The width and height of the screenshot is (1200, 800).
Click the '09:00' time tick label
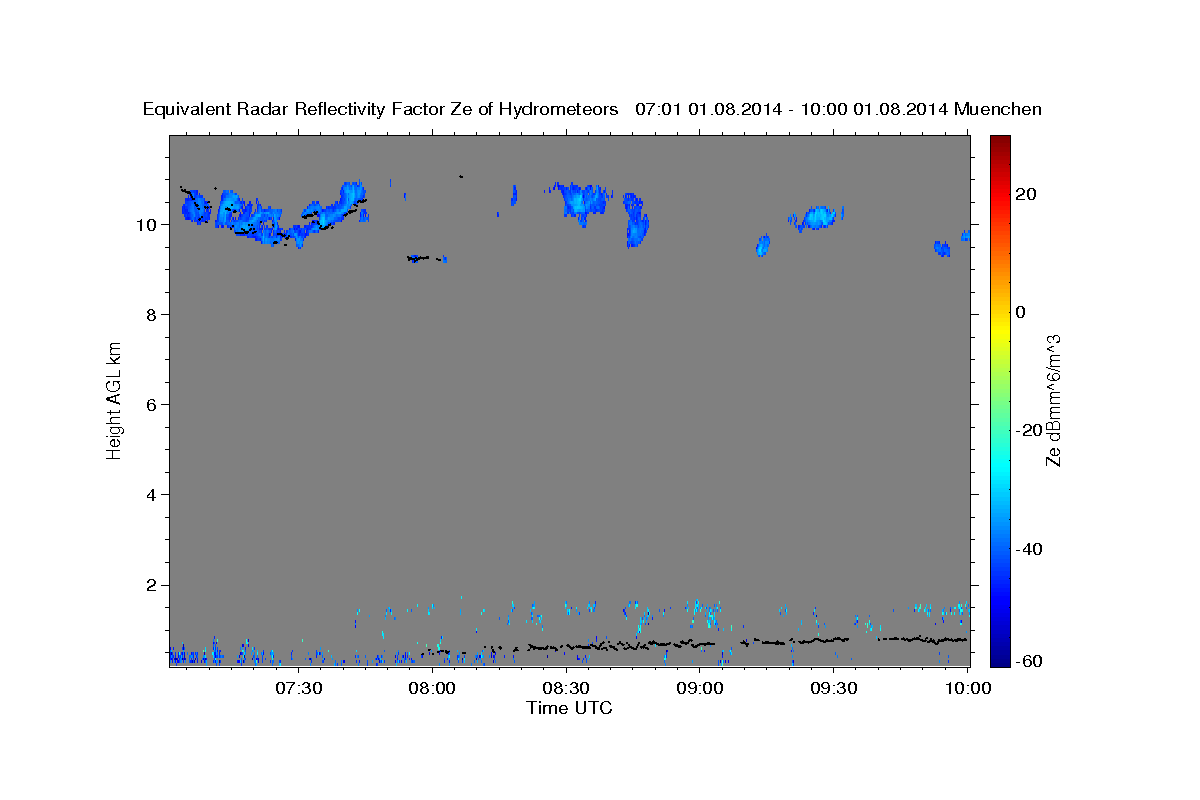tap(701, 688)
